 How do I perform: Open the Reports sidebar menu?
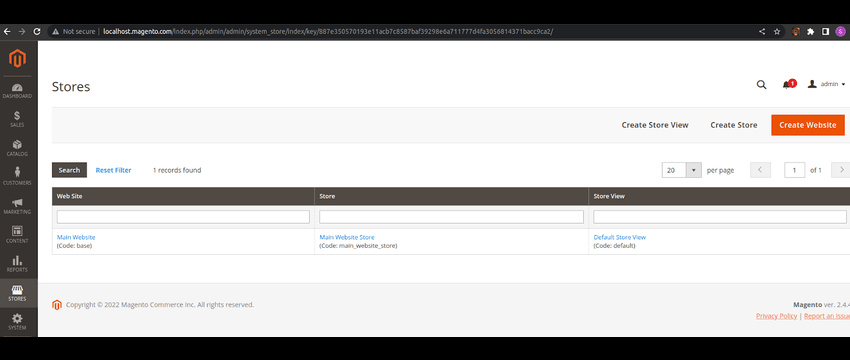[17, 264]
